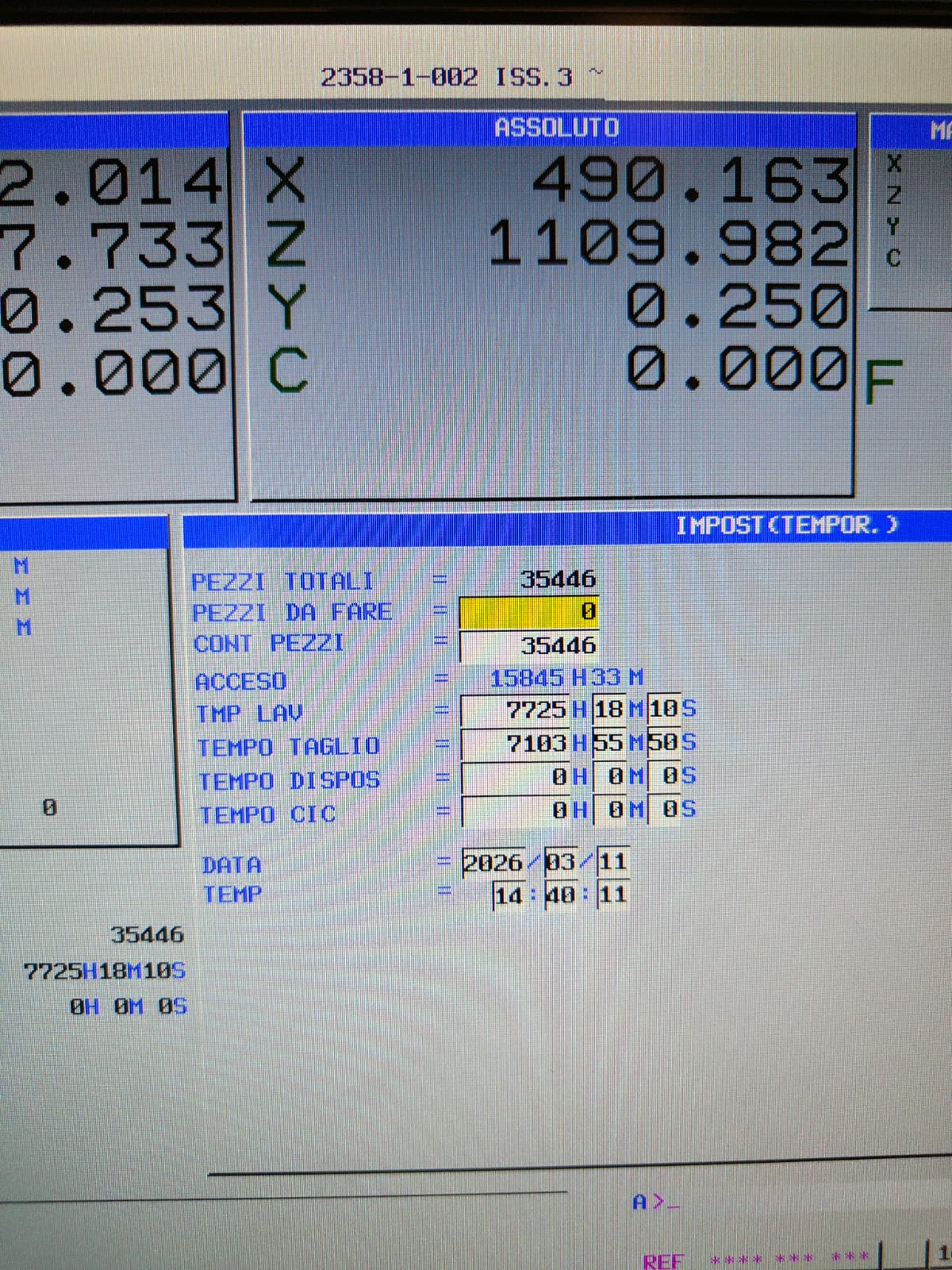The height and width of the screenshot is (1270, 952).
Task: Select the absolute Z axis value 1109.982
Action: tap(668, 244)
